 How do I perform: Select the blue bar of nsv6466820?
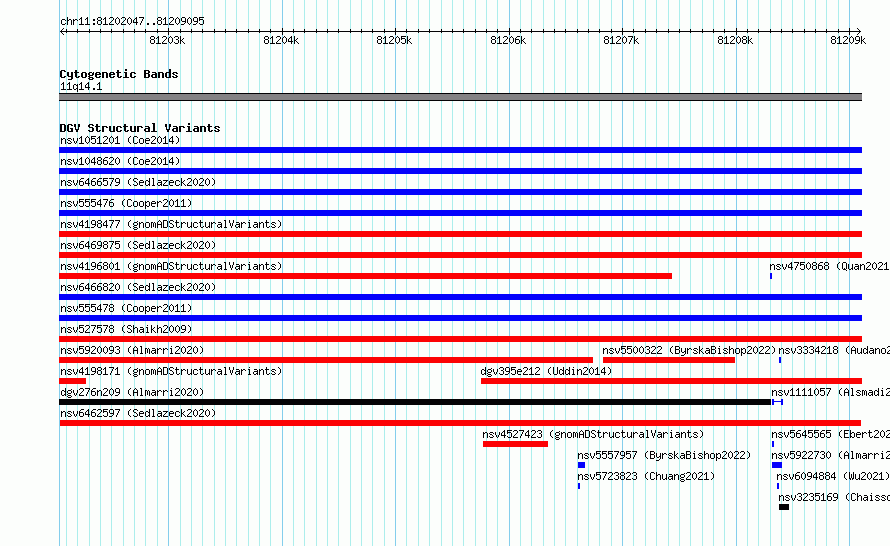pyautogui.click(x=460, y=297)
